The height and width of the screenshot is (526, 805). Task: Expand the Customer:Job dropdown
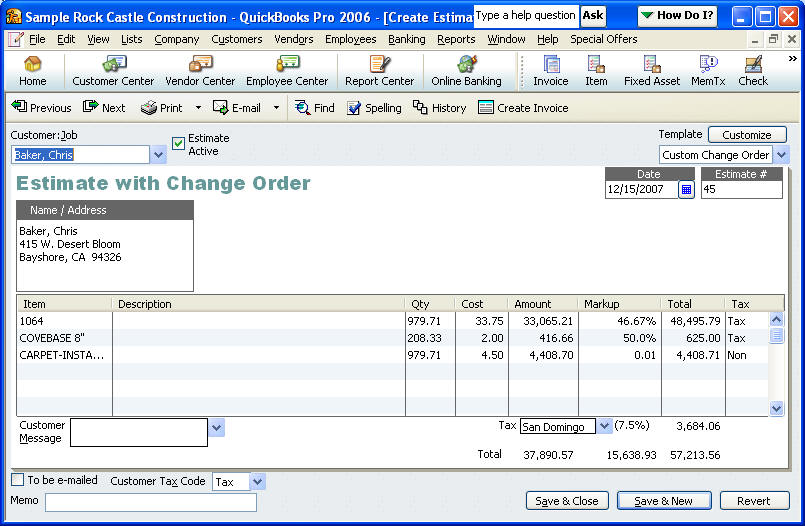pyautogui.click(x=158, y=155)
